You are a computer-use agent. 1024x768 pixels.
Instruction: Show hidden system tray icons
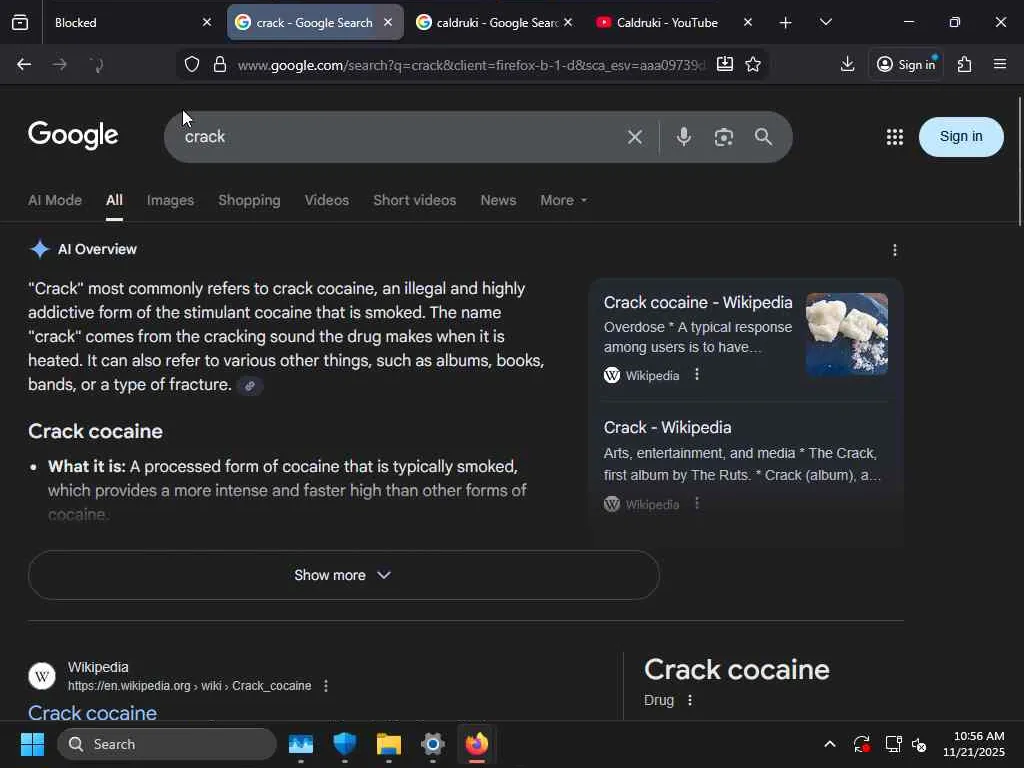(x=829, y=744)
